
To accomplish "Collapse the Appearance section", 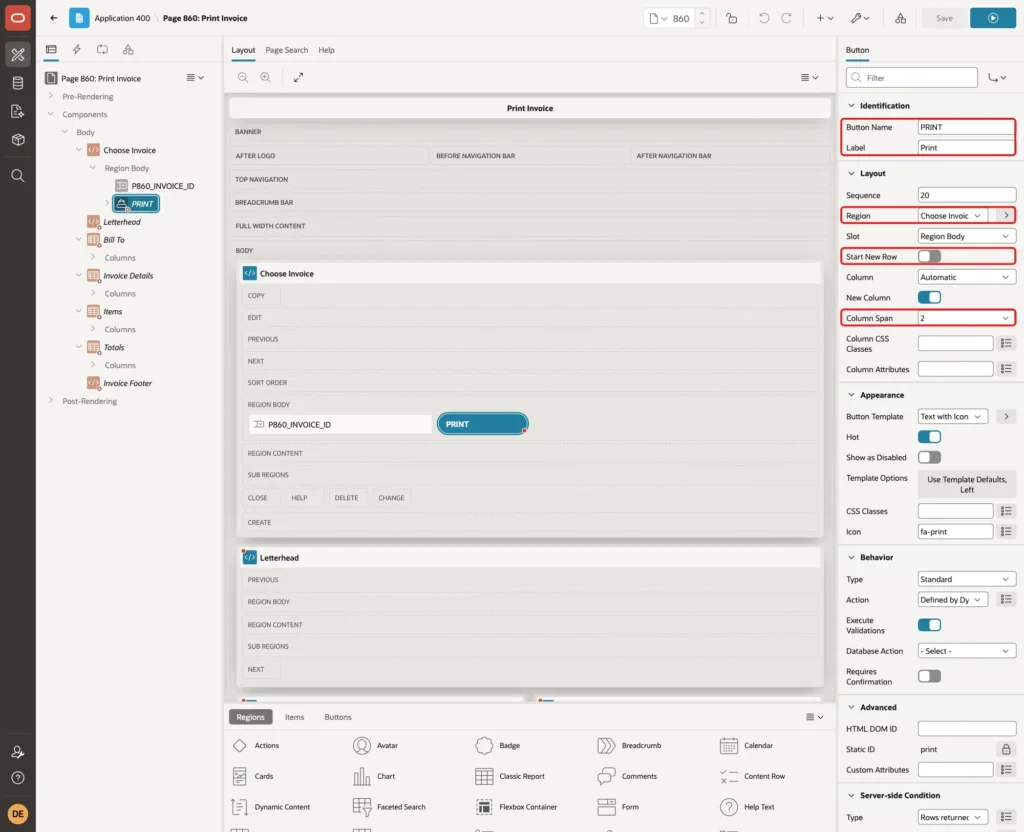I will 851,395.
